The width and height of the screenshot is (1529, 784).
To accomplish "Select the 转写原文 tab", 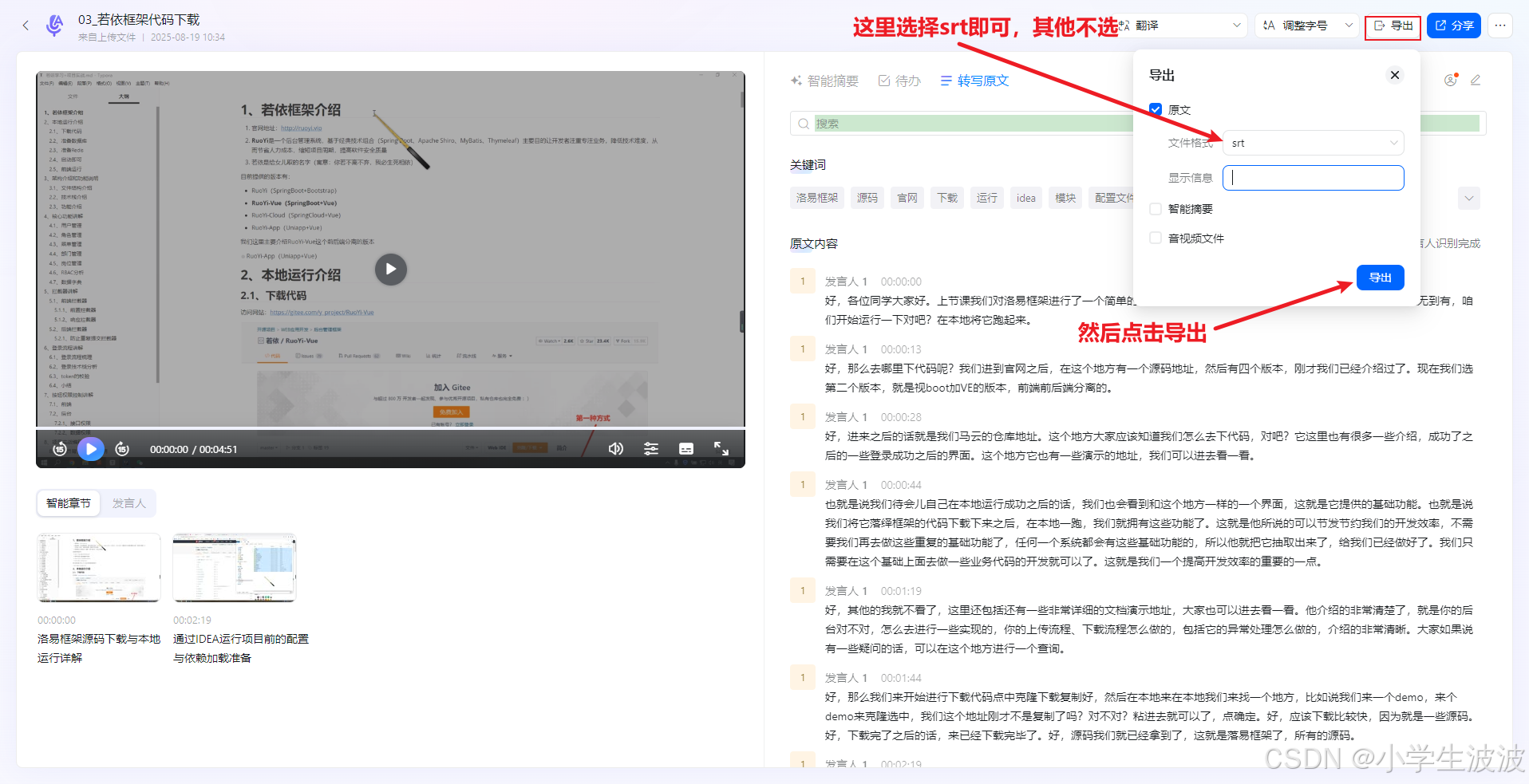I will click(x=974, y=81).
